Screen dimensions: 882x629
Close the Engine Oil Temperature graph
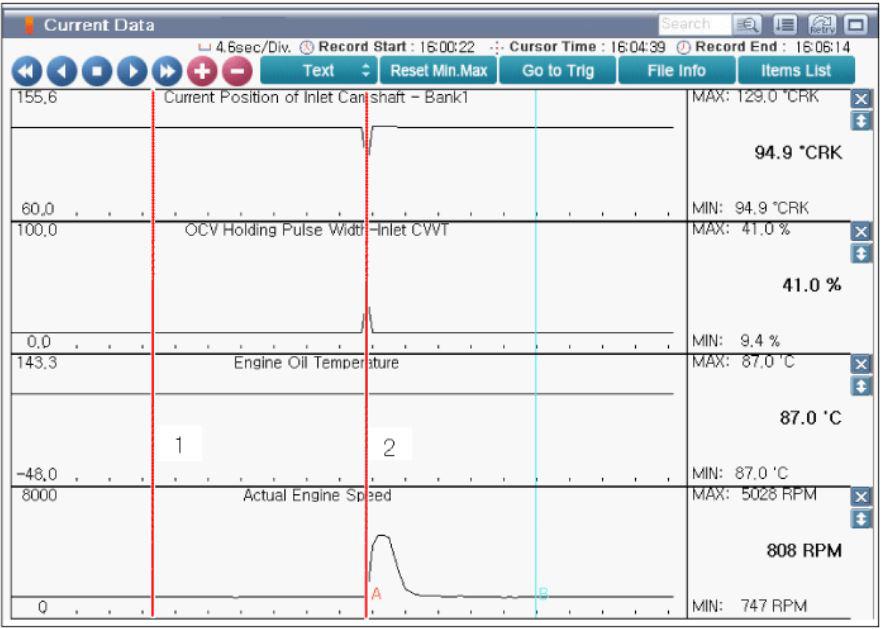click(857, 365)
